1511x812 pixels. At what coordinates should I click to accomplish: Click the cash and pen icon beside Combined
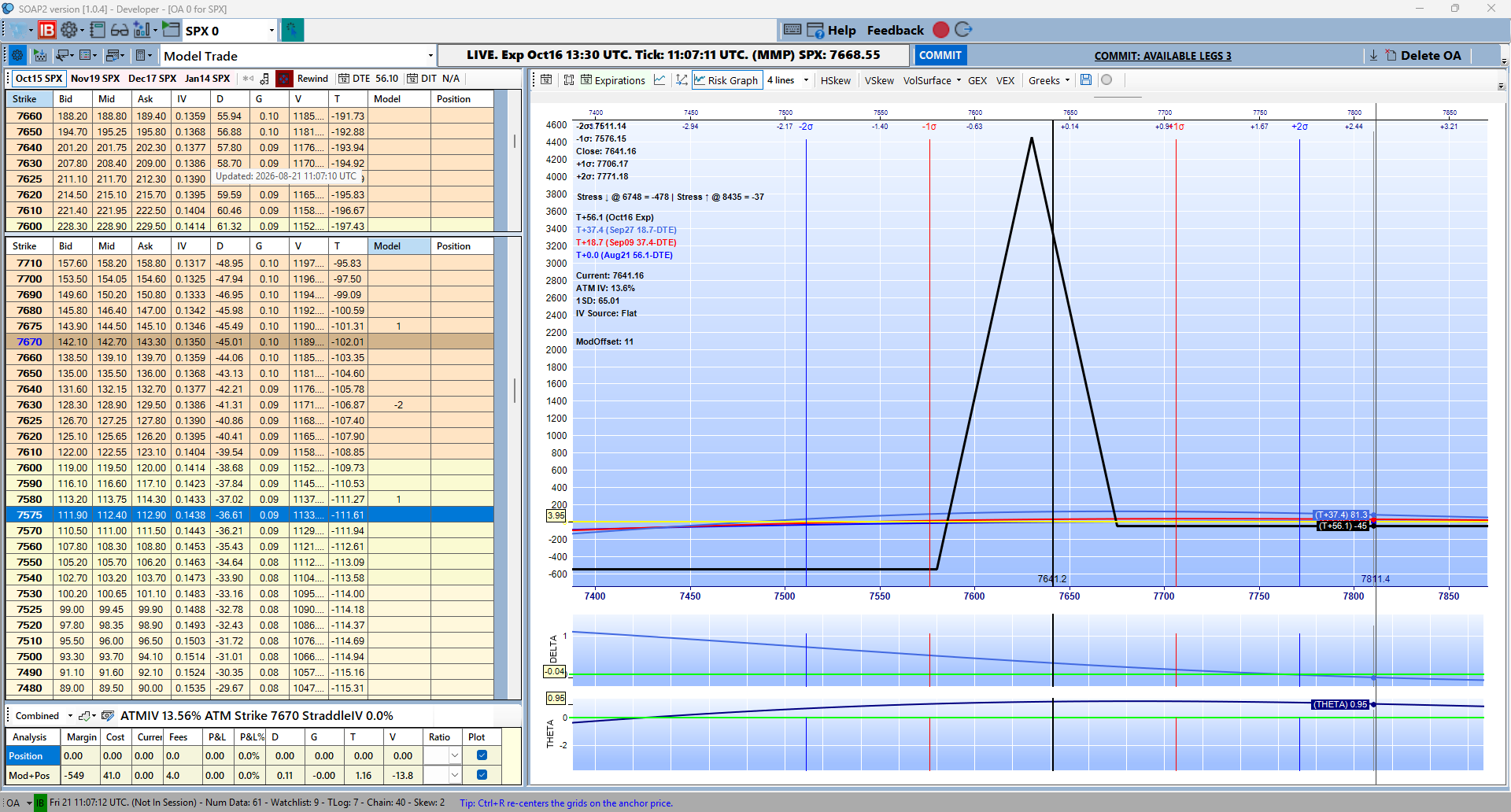(x=108, y=716)
